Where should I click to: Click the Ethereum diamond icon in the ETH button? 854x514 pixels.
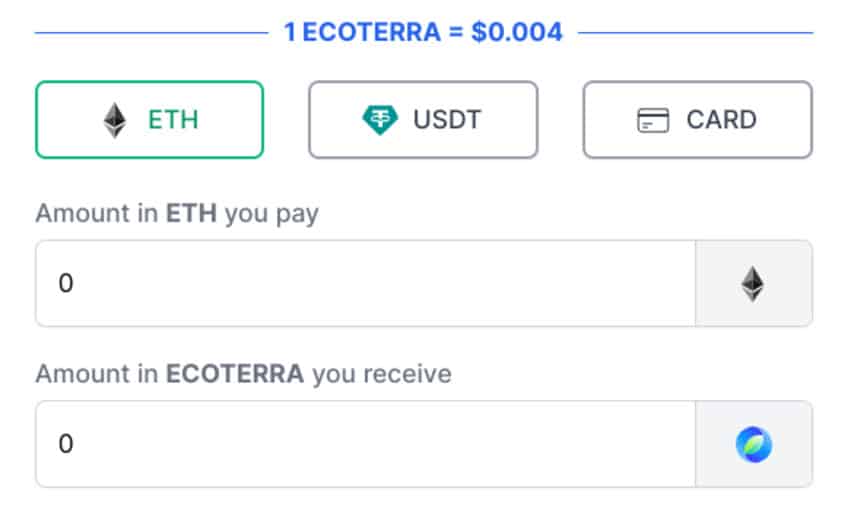point(115,121)
